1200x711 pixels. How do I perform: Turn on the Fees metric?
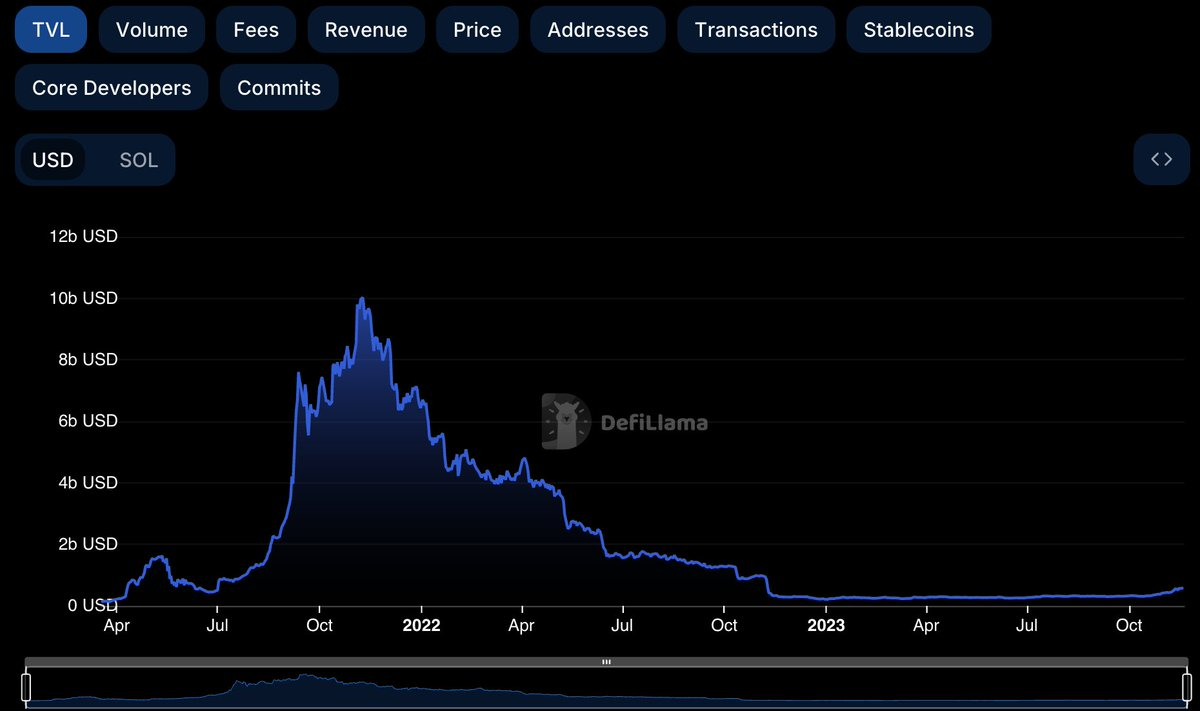point(256,30)
